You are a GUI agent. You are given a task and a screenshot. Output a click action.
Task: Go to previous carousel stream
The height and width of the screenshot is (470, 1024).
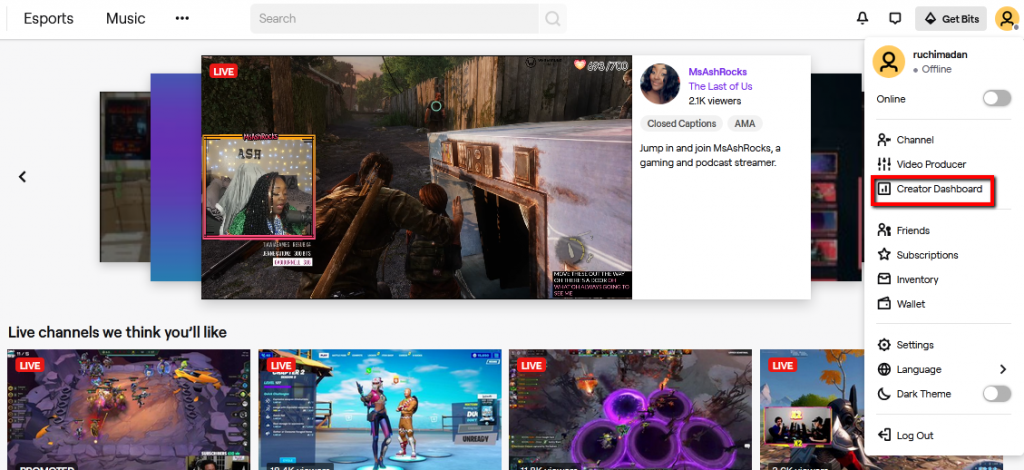(x=22, y=177)
